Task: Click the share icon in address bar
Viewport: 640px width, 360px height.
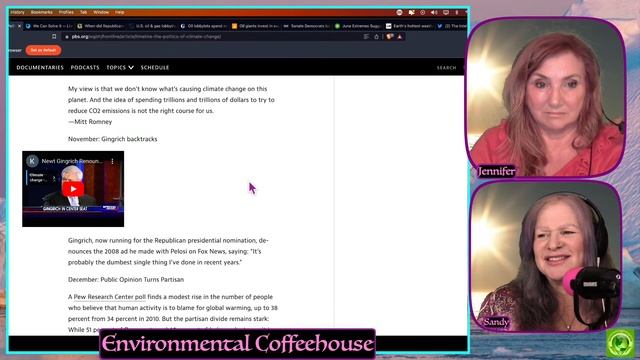Action: point(376,37)
